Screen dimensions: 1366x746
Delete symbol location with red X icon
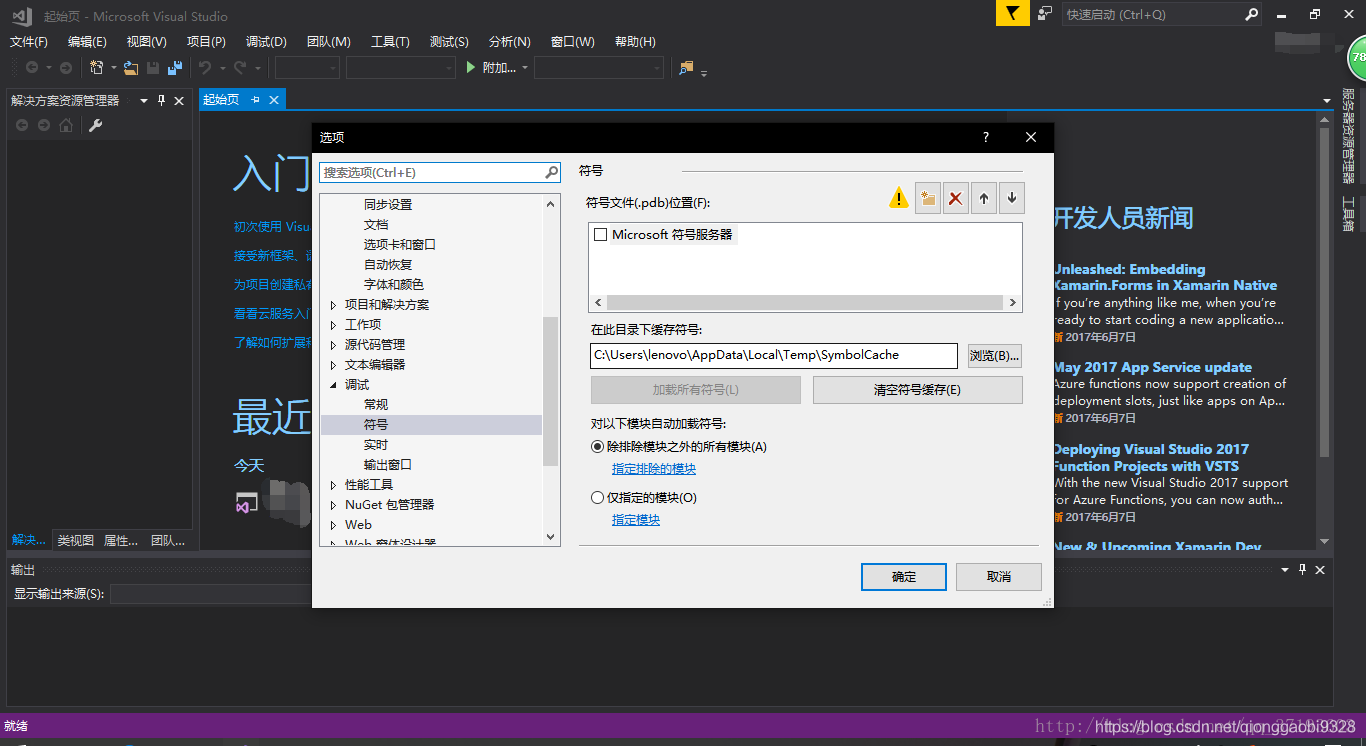[x=956, y=198]
